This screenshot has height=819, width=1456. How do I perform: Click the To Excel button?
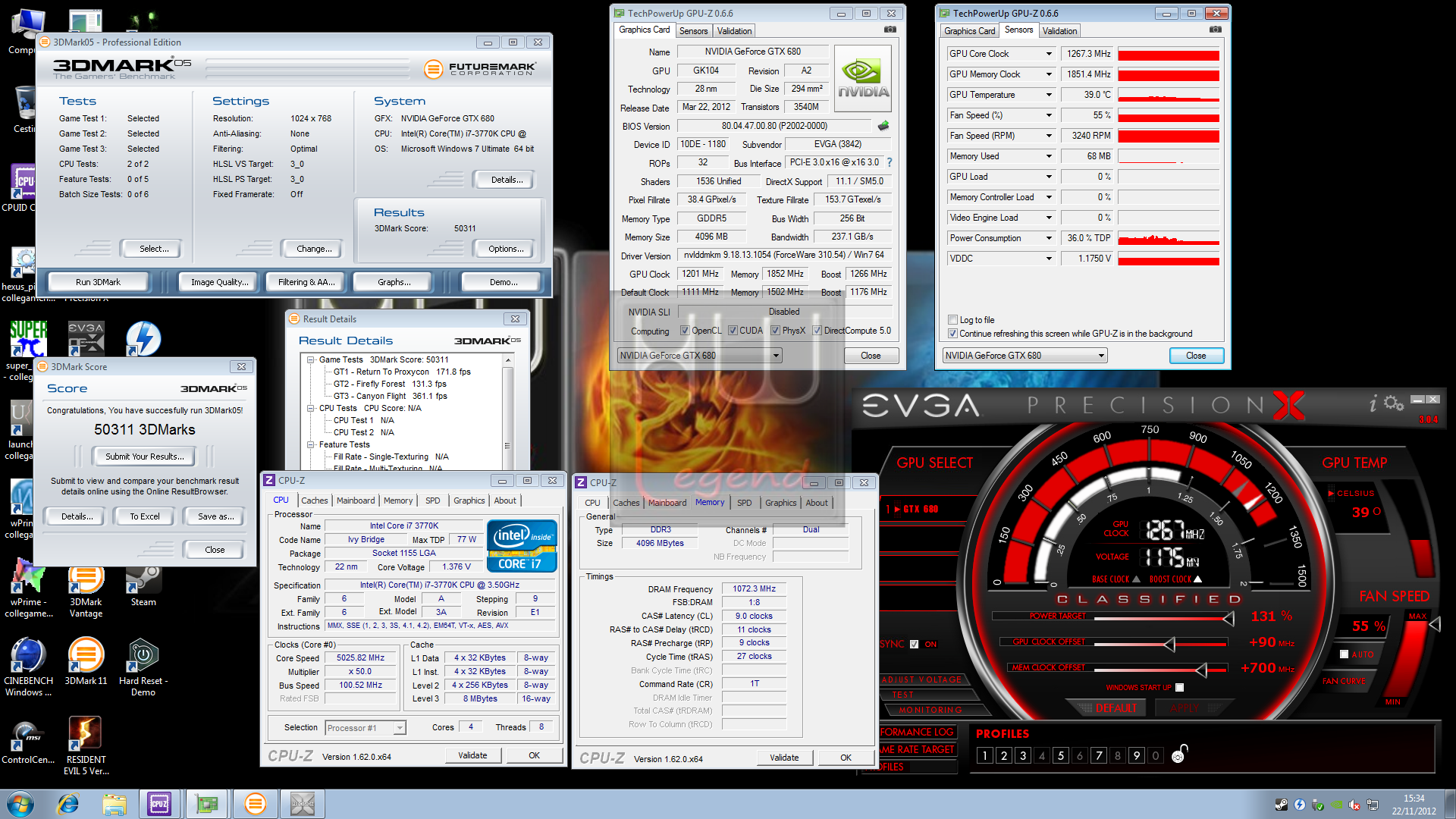click(144, 516)
